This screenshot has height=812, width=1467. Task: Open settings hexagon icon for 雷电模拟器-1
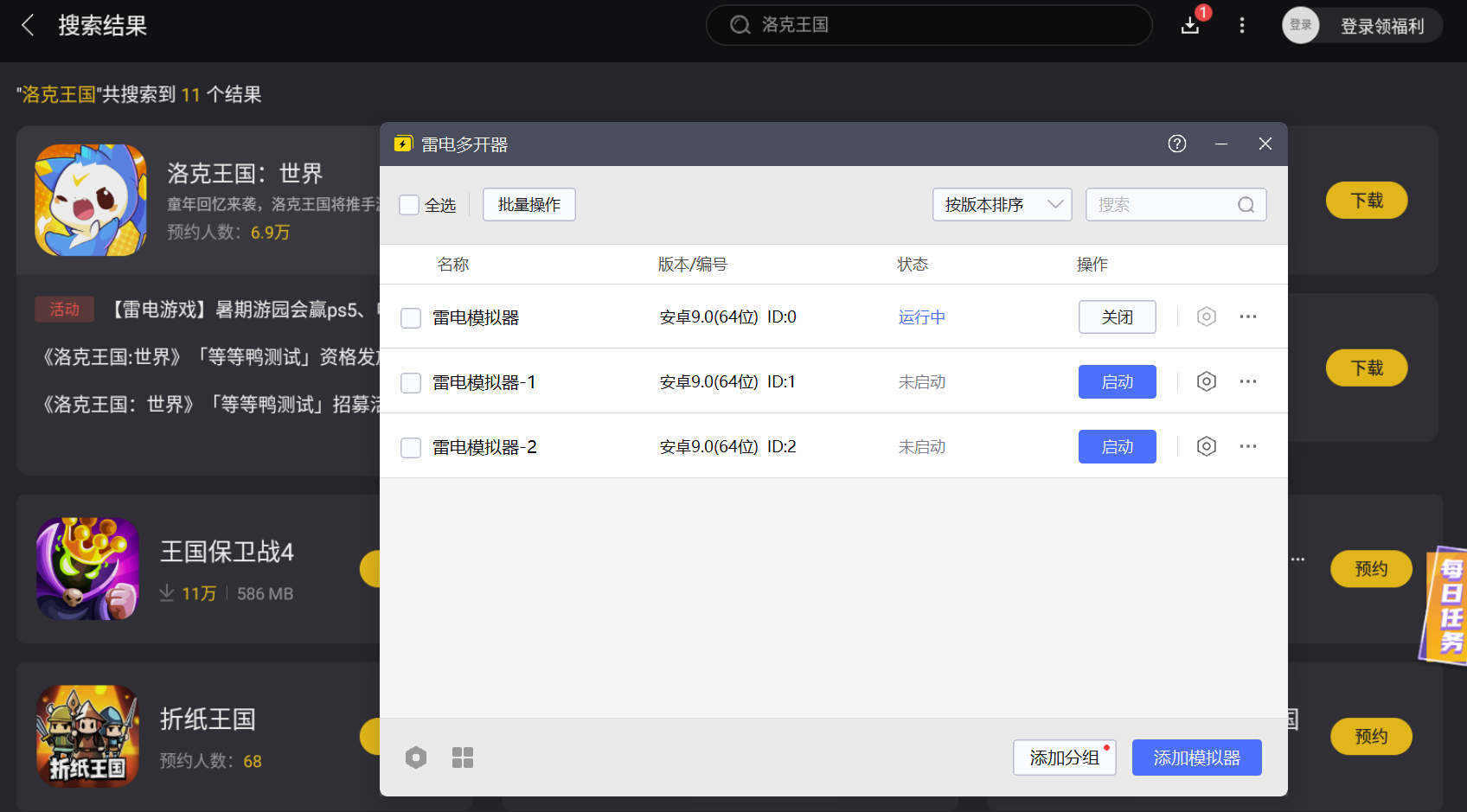pyautogui.click(x=1207, y=381)
